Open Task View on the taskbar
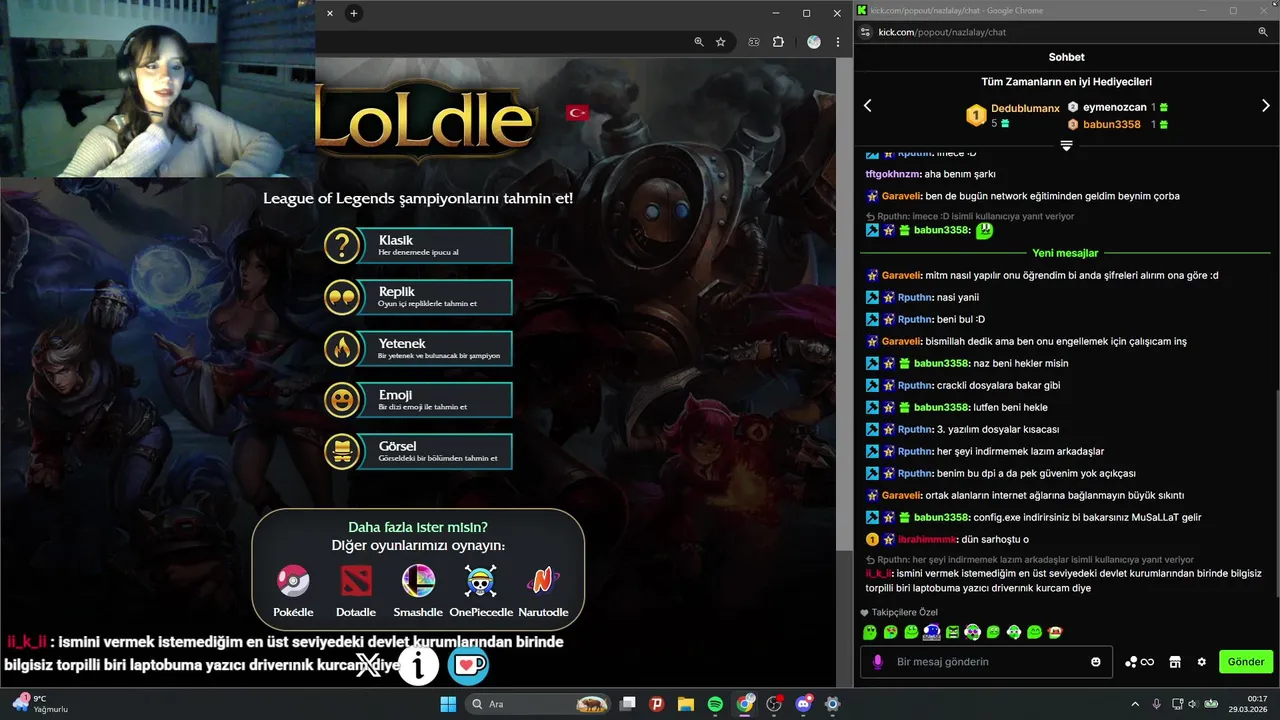 click(x=628, y=704)
